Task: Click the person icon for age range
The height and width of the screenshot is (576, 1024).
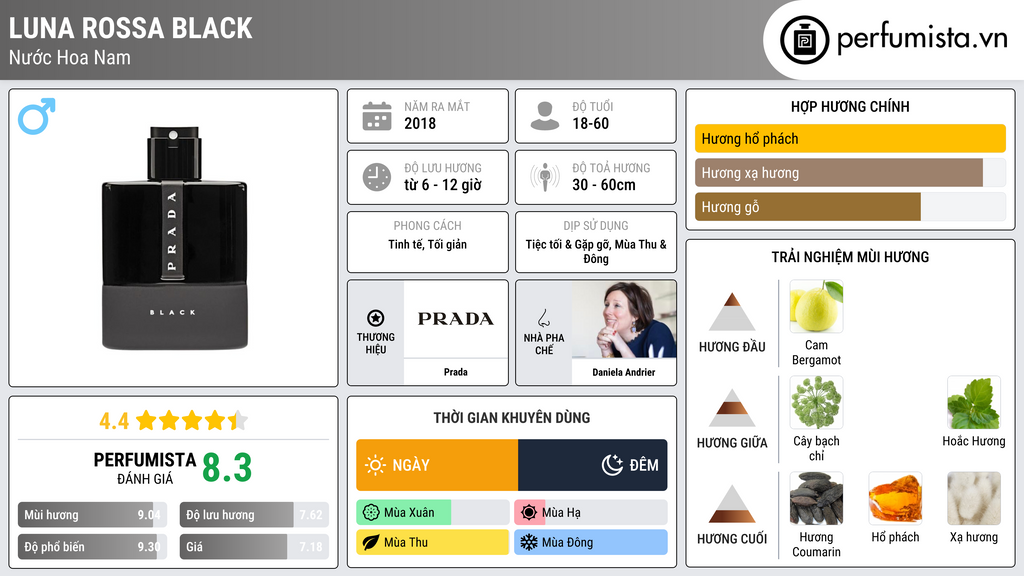Action: pos(544,116)
